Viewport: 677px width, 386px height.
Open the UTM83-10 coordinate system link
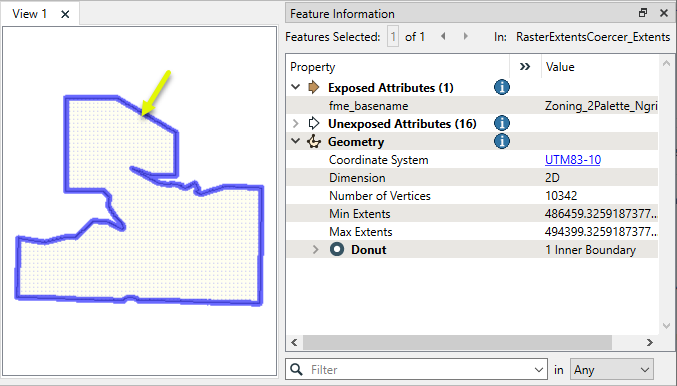click(573, 160)
